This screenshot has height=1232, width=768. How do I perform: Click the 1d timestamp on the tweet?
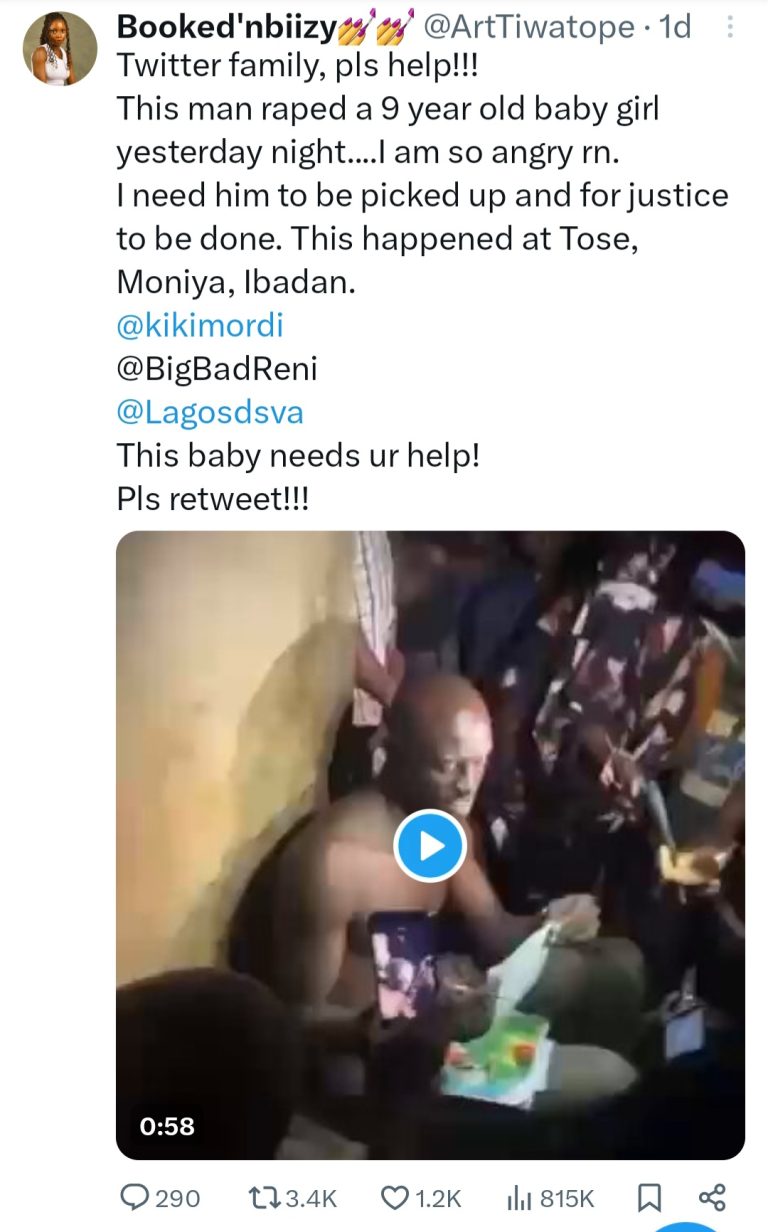[675, 28]
